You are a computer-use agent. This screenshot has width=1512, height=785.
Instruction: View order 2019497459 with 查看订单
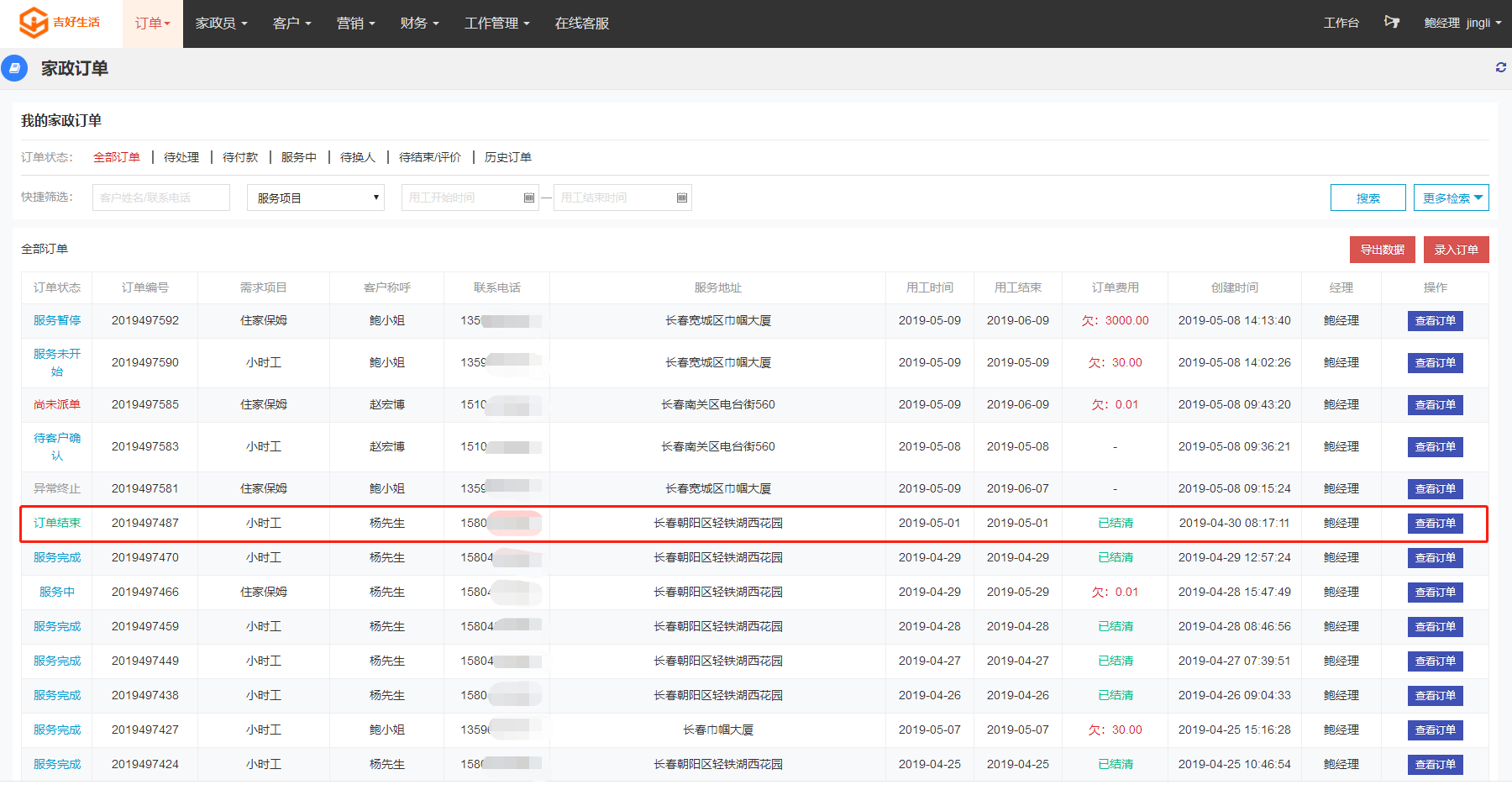pos(1436,627)
